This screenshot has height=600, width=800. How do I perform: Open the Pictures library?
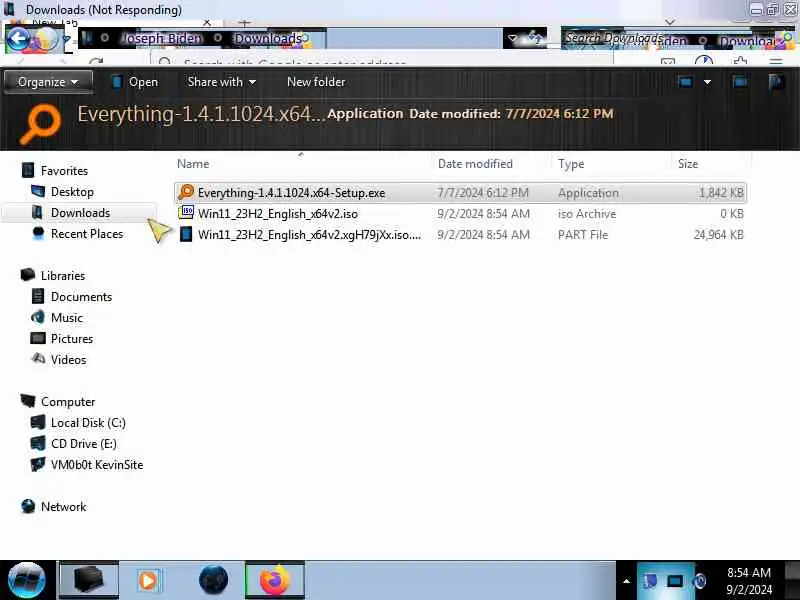(x=71, y=339)
